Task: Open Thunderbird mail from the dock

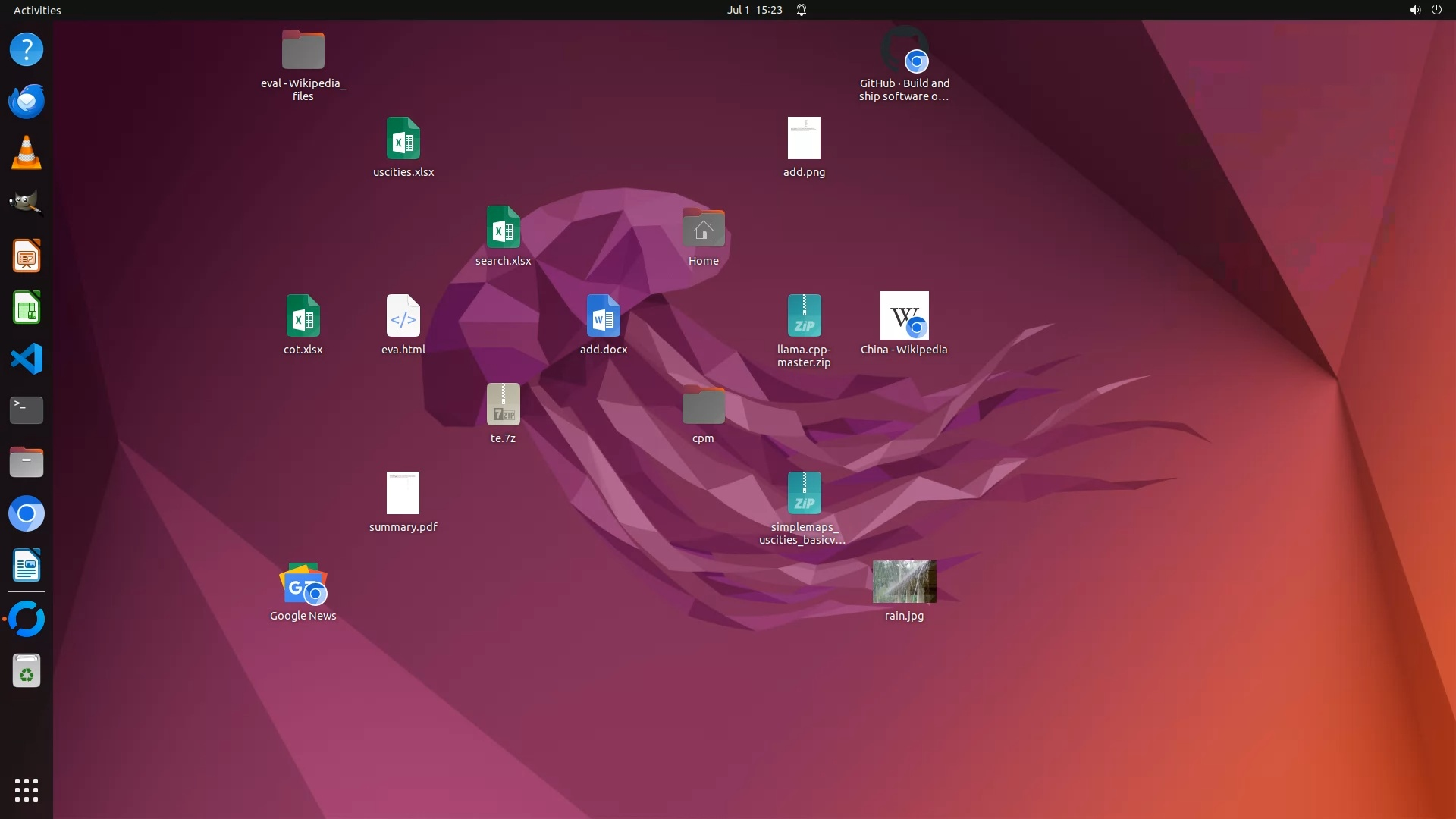Action: tap(27, 101)
